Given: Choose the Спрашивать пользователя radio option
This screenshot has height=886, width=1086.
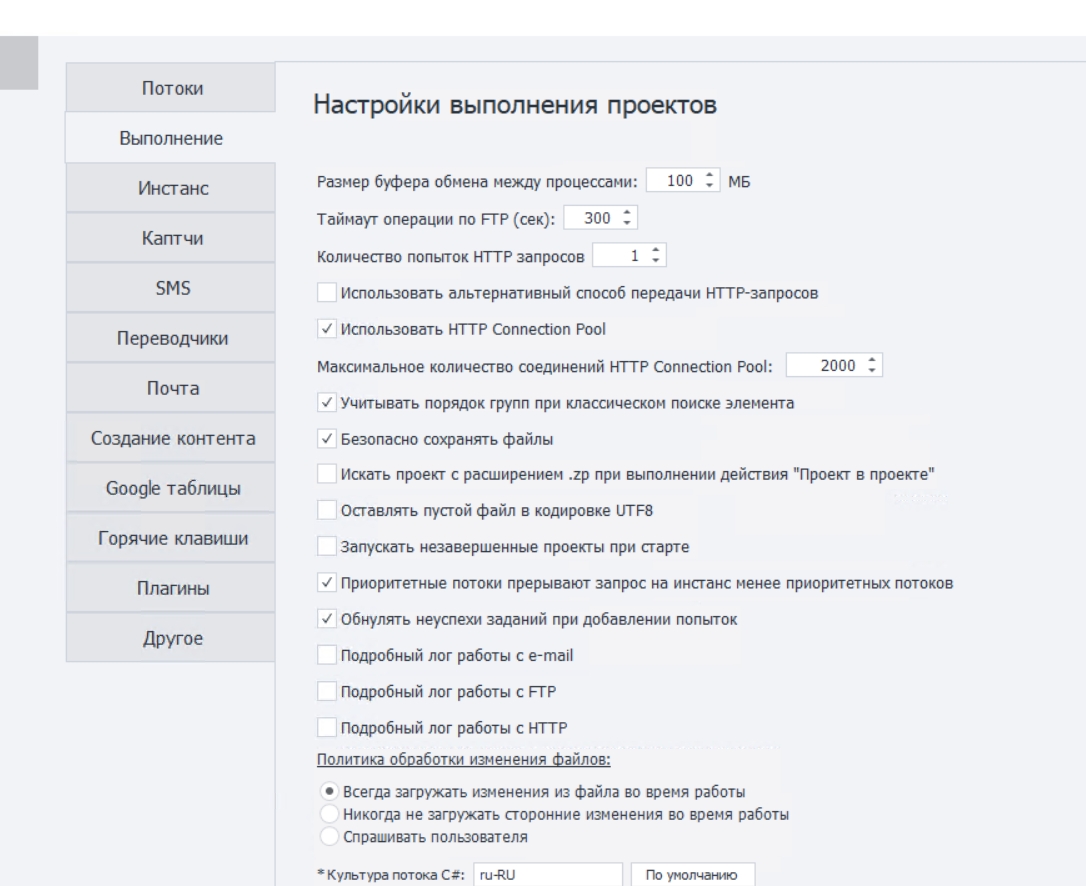Looking at the screenshot, I should (330, 836).
